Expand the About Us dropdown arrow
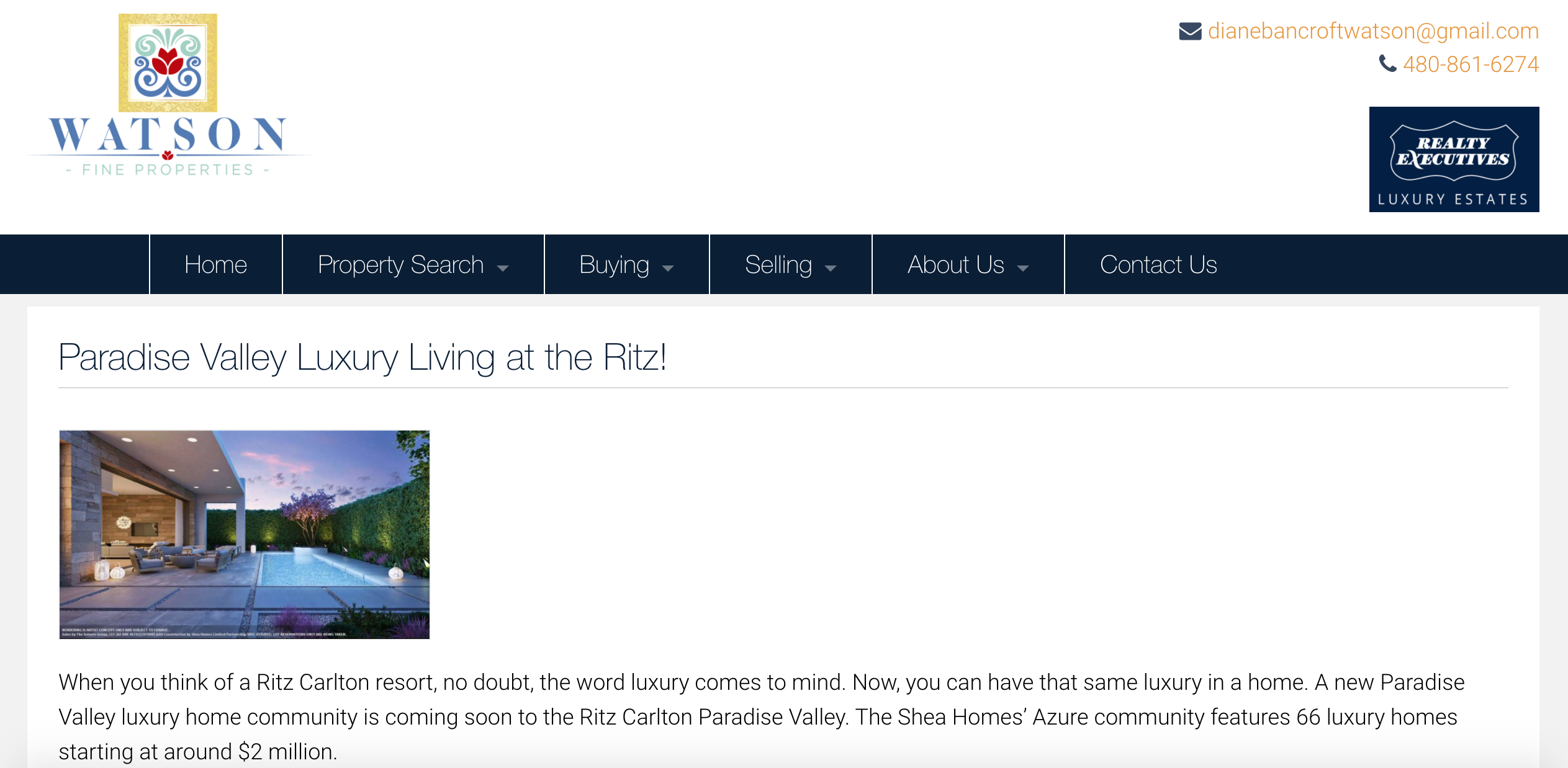 1023,268
